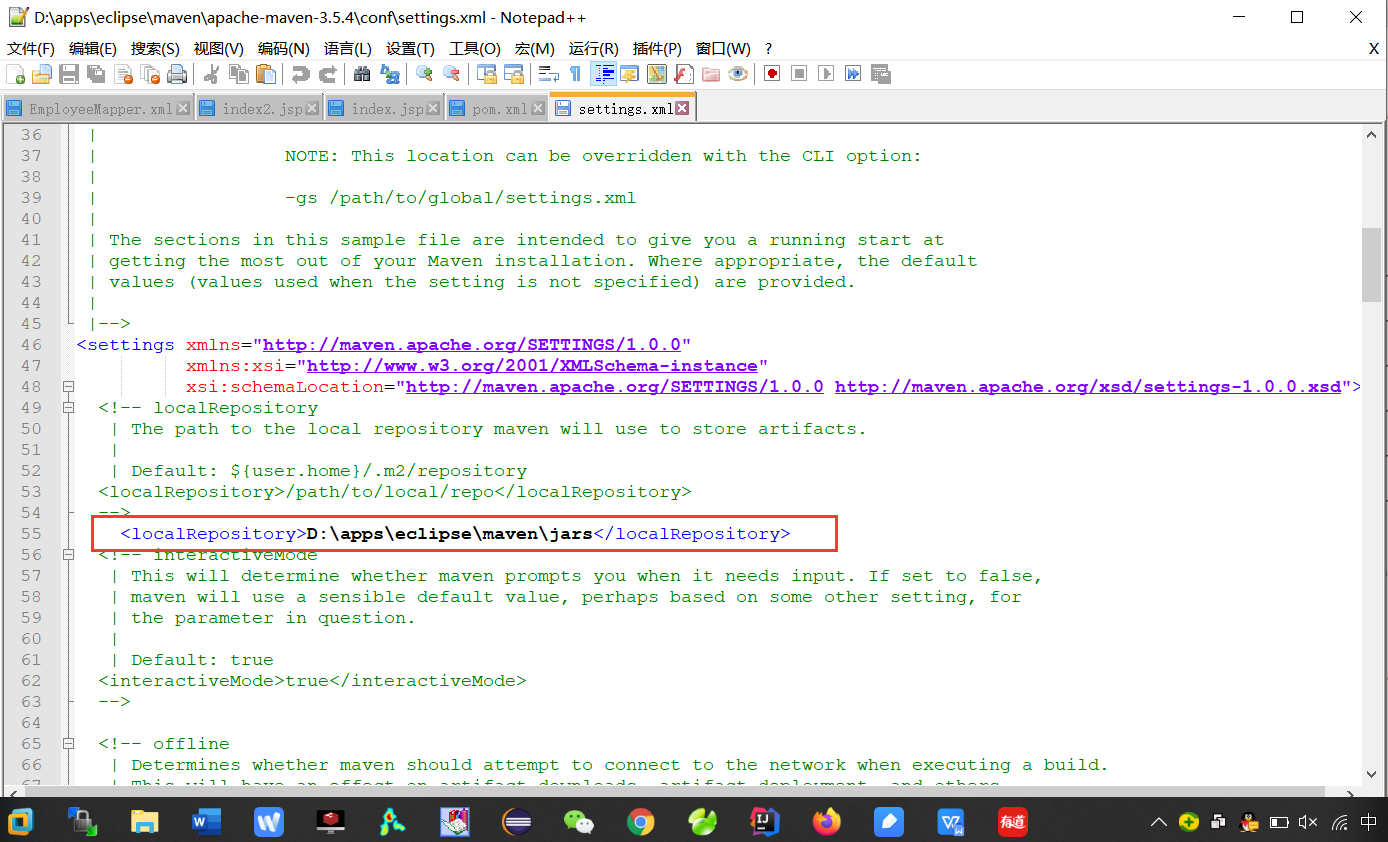Open Folder as Workspace icon

pyautogui.click(x=710, y=74)
